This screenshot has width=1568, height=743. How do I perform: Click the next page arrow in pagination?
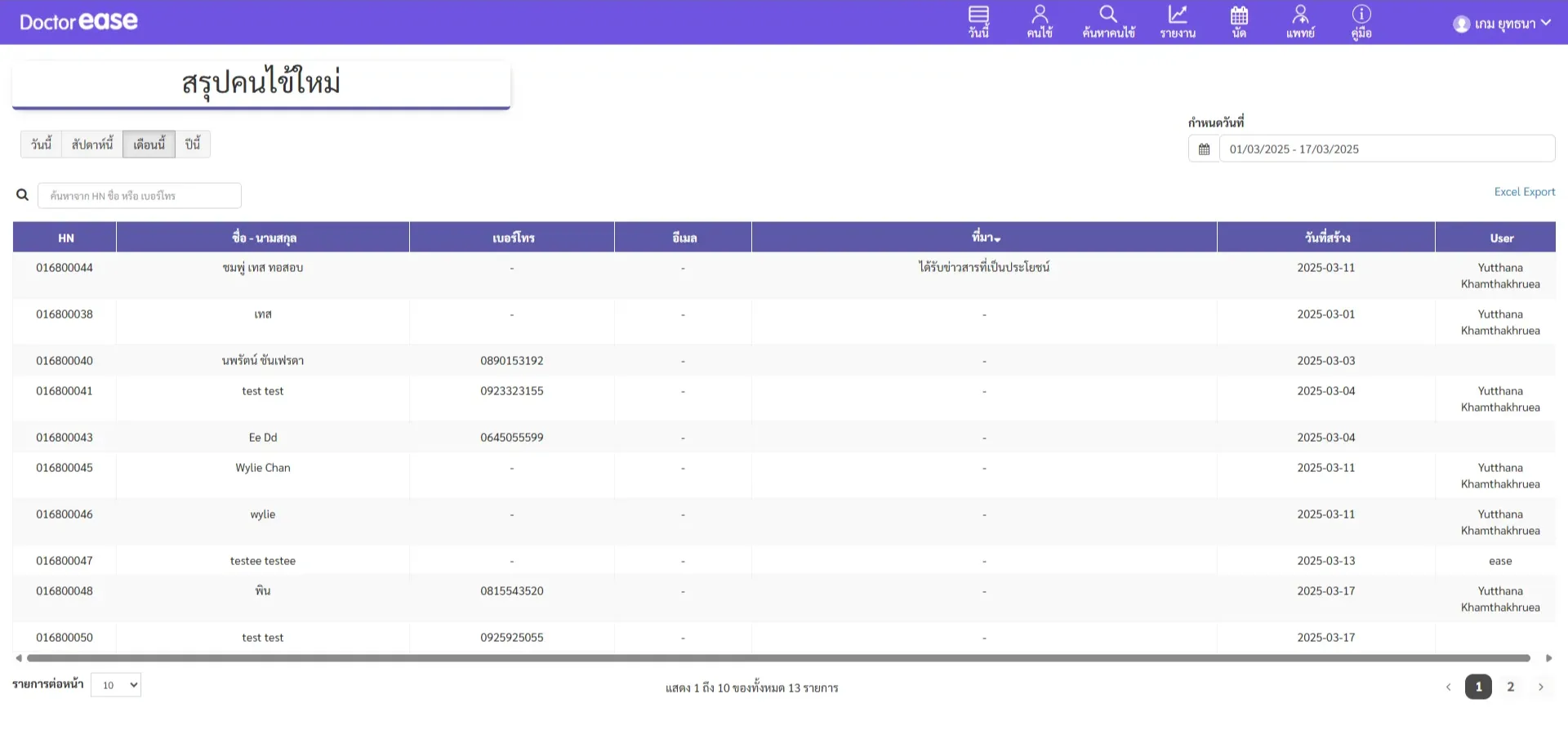click(1541, 687)
